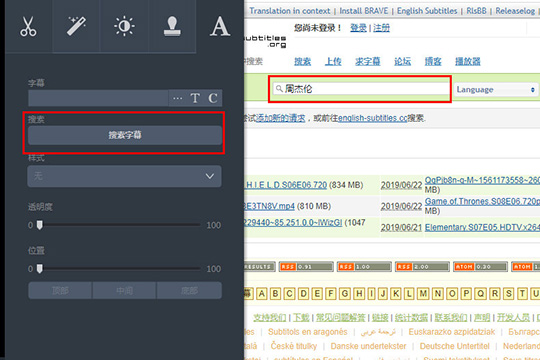Image resolution: width=540 pixels, height=360 pixels.
Task: Click the Install BRAVE link
Action: 364,11
